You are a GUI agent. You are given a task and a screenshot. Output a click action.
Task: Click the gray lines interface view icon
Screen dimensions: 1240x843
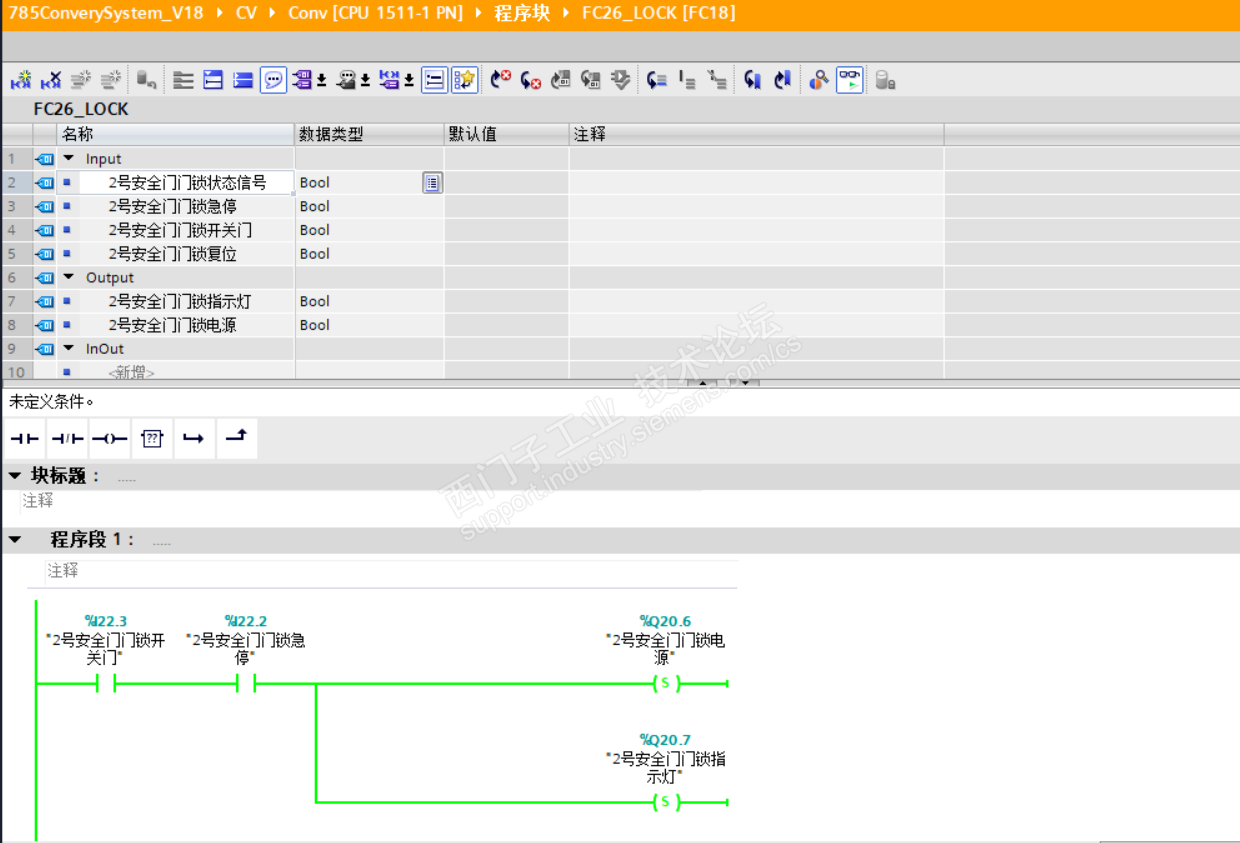tap(183, 80)
